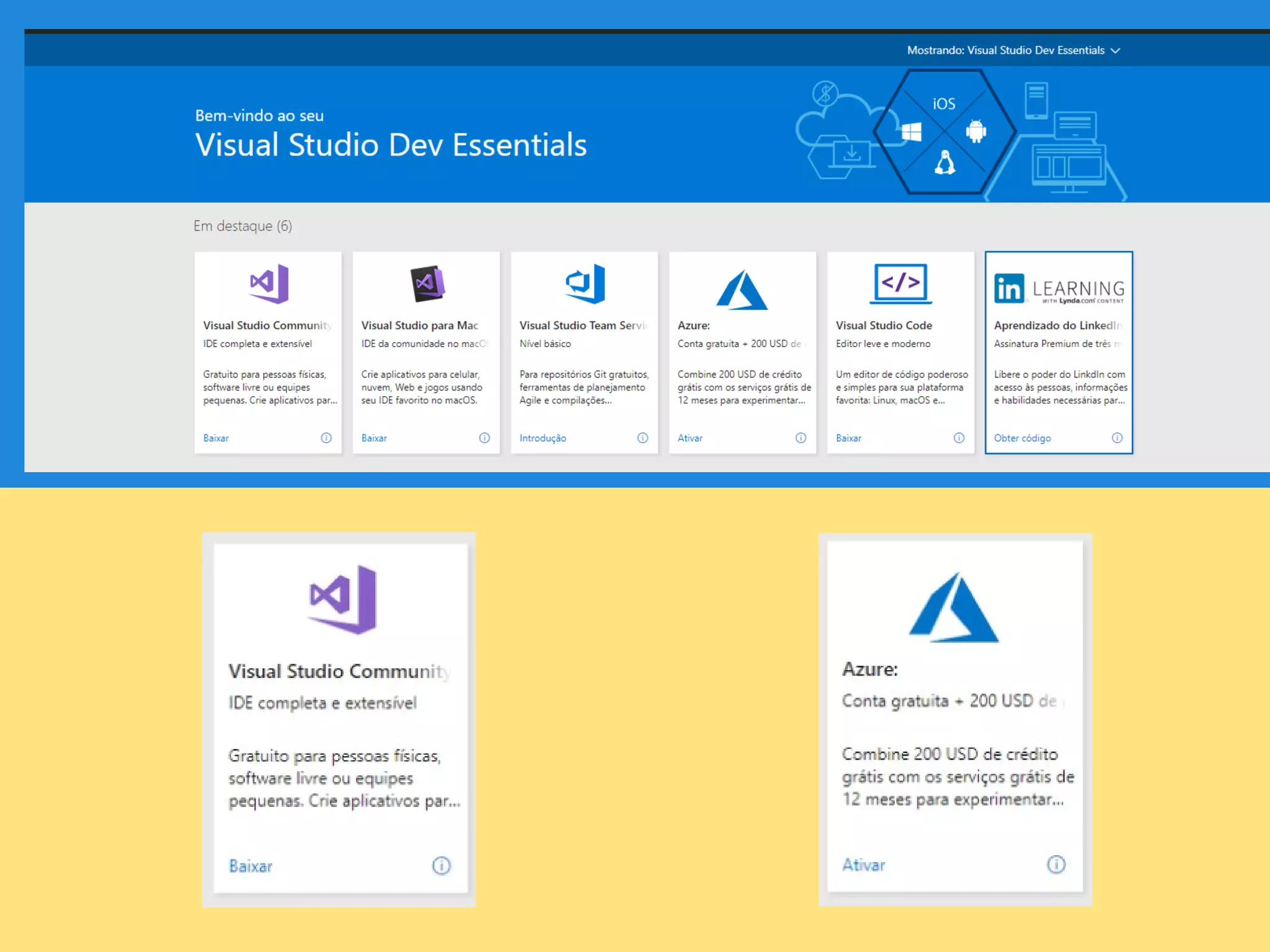1270x952 pixels.
Task: Click Ativar link on Azure featured card
Action: coord(690,438)
